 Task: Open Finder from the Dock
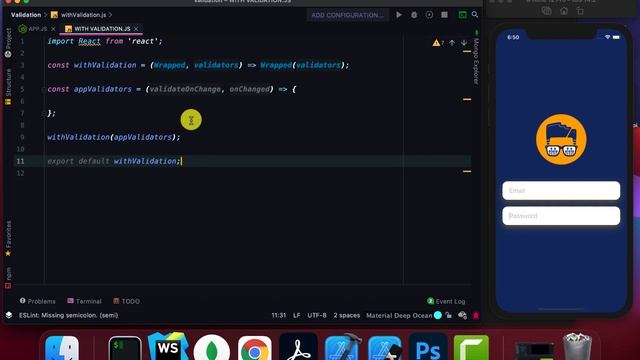click(62, 349)
